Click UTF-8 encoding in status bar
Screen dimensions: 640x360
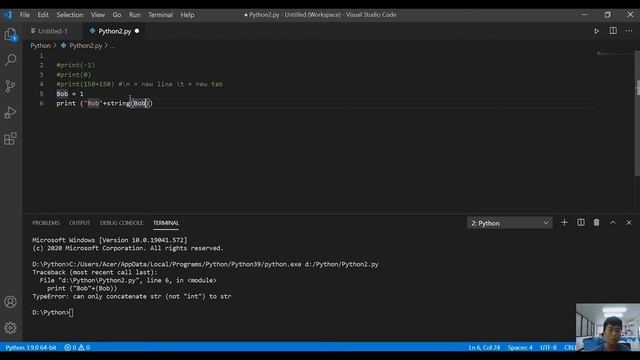(548, 347)
